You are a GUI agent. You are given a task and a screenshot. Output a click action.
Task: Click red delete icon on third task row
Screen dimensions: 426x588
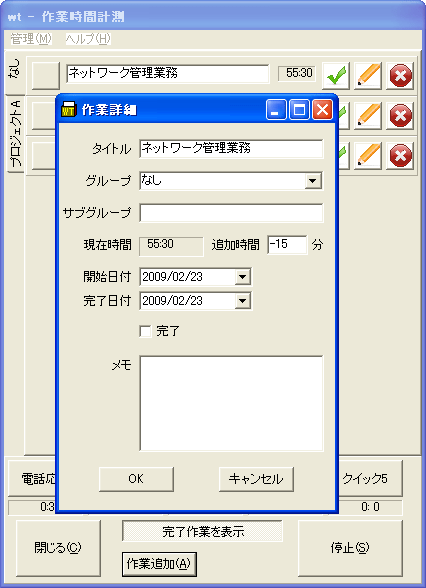tap(400, 156)
